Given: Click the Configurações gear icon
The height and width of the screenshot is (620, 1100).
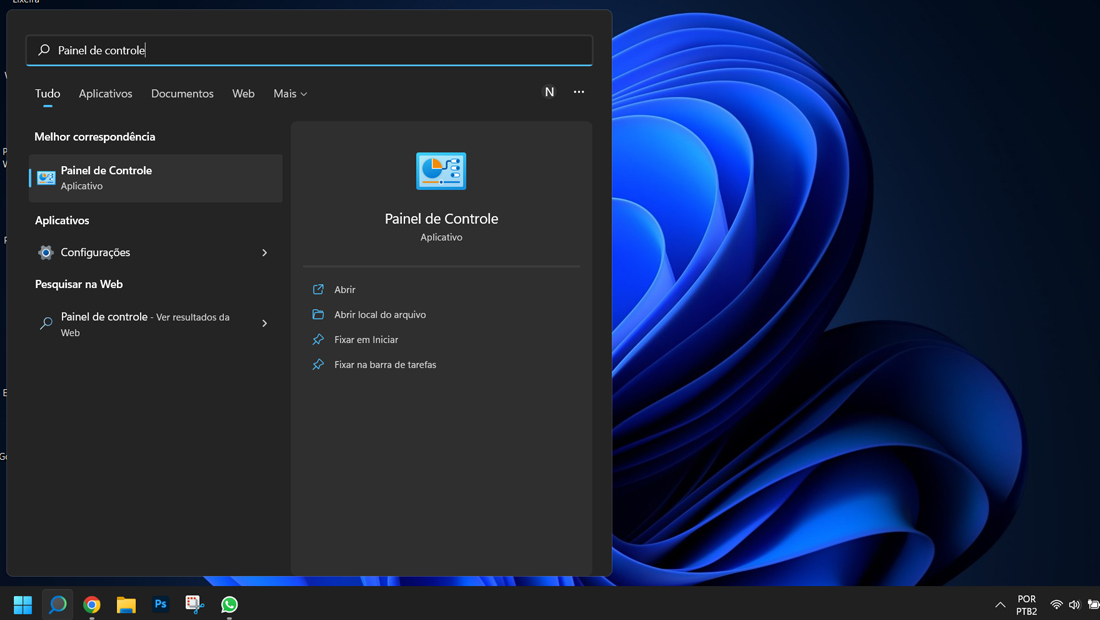Looking at the screenshot, I should (46, 252).
